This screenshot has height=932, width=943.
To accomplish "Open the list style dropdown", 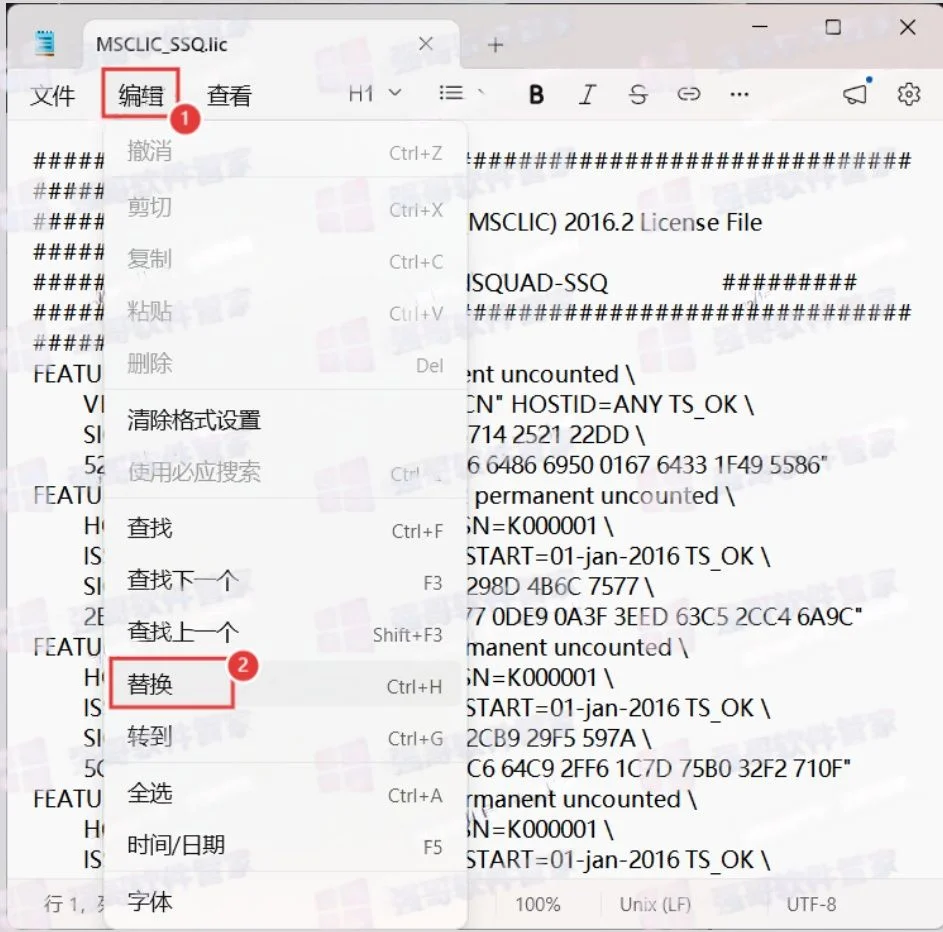I will pyautogui.click(x=461, y=93).
